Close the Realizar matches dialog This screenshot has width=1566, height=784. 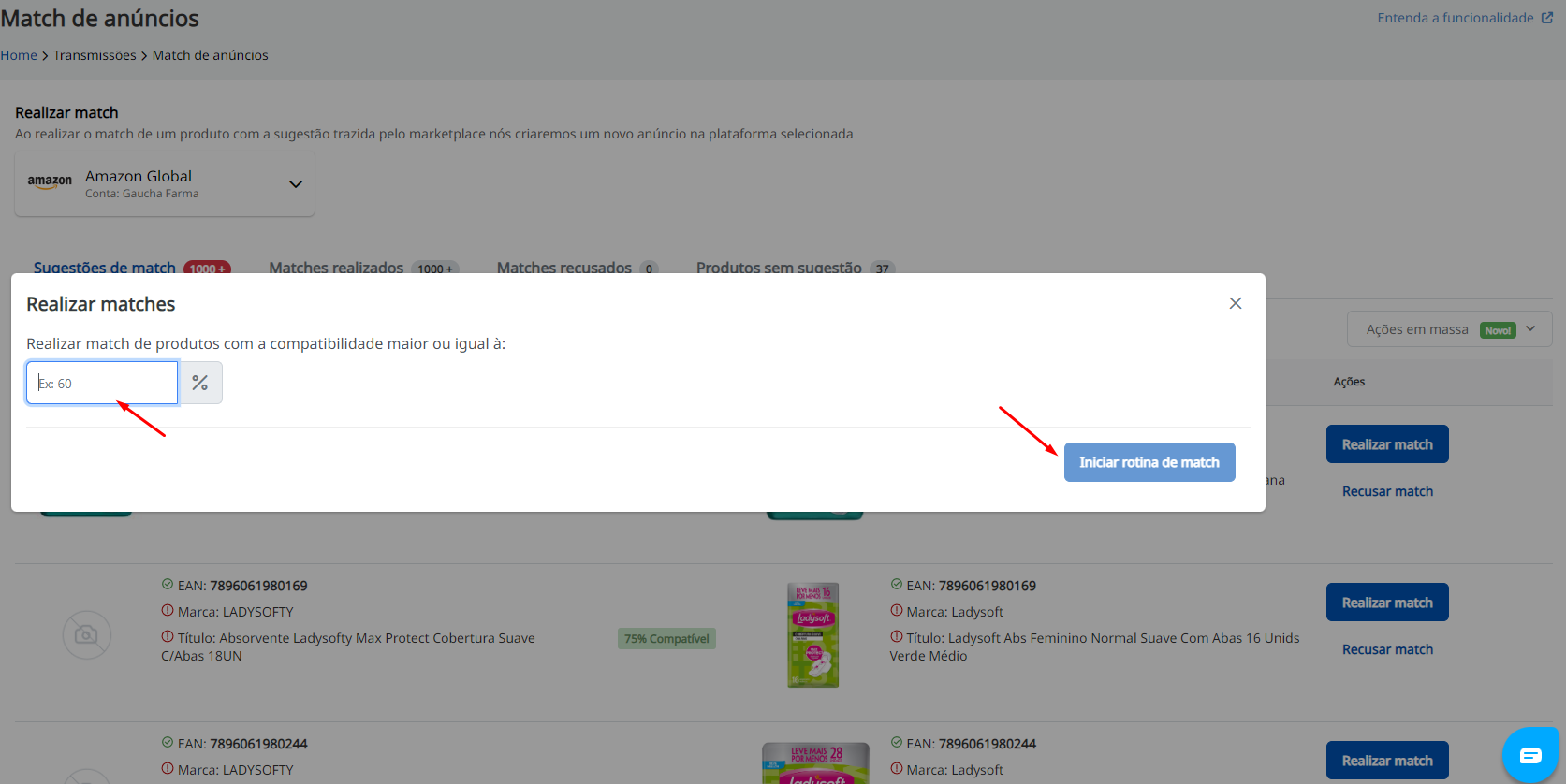point(1236,303)
